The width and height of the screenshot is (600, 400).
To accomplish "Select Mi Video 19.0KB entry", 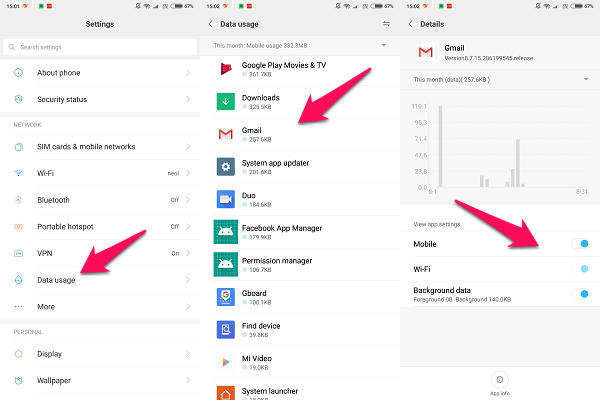I will pyautogui.click(x=300, y=362).
